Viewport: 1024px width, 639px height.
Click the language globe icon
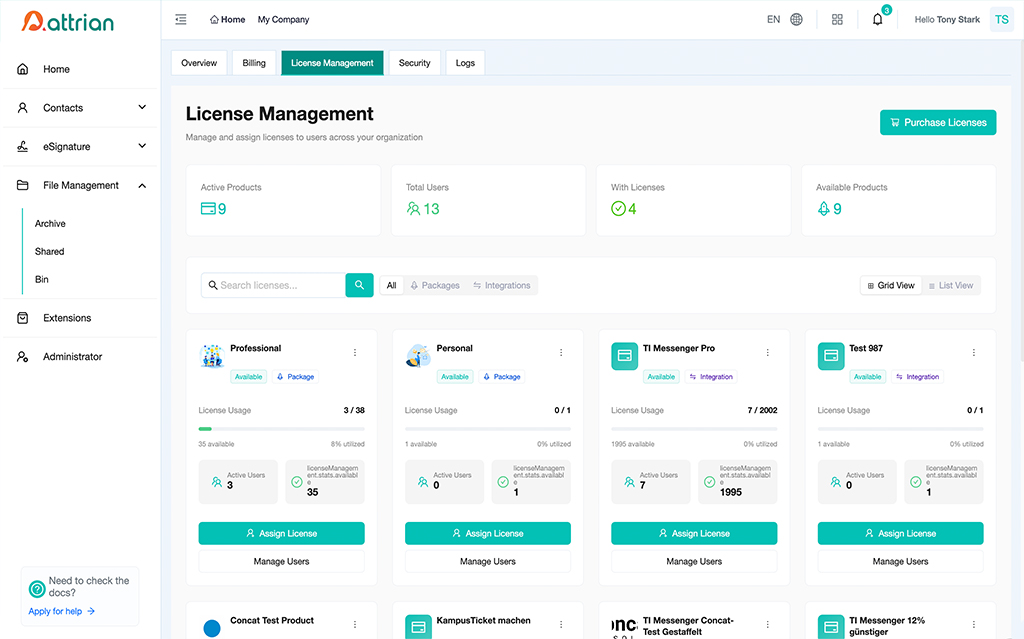point(796,19)
